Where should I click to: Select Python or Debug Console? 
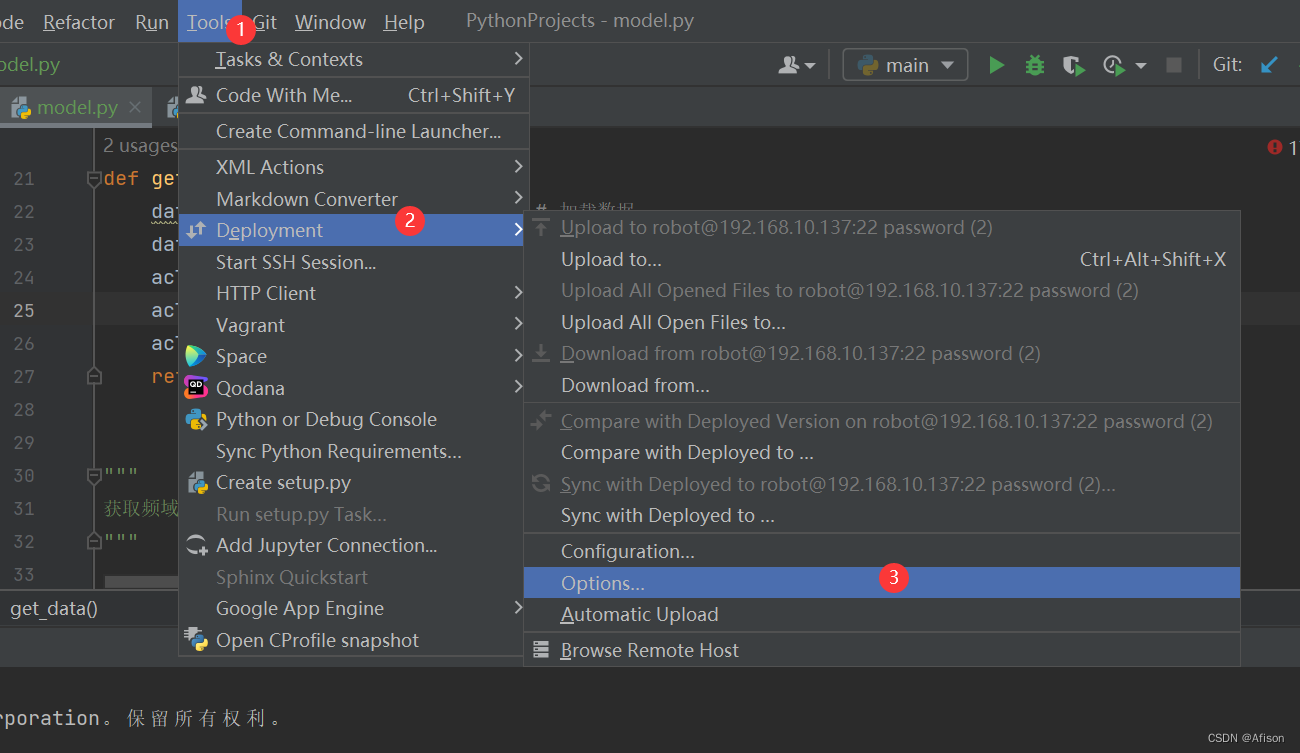coord(353,419)
